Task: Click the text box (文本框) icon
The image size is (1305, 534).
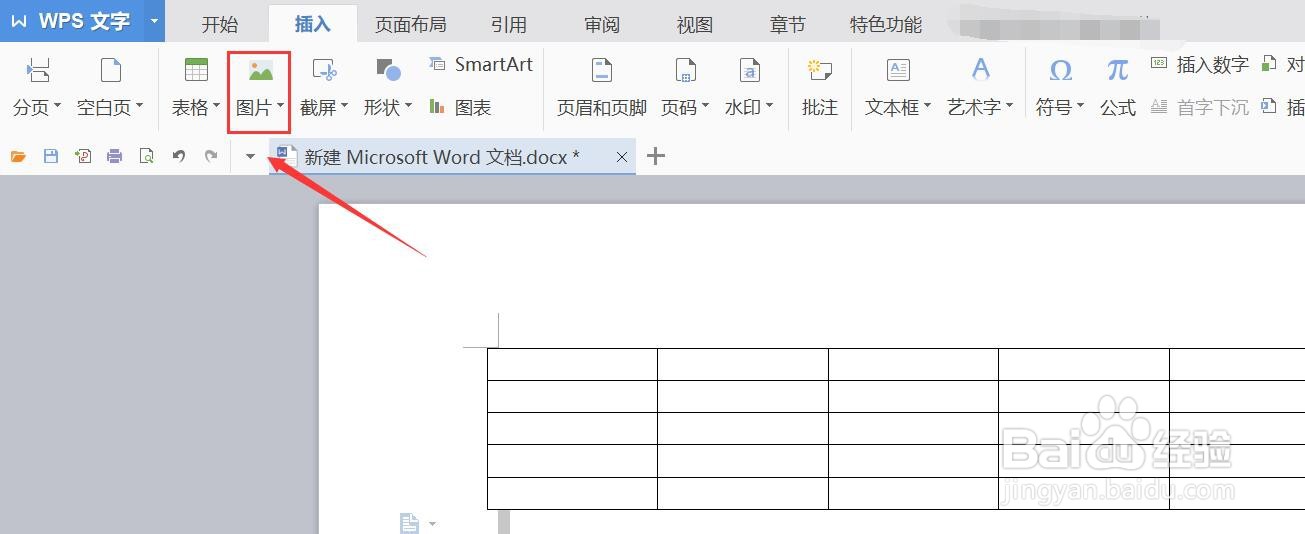Action: click(898, 70)
